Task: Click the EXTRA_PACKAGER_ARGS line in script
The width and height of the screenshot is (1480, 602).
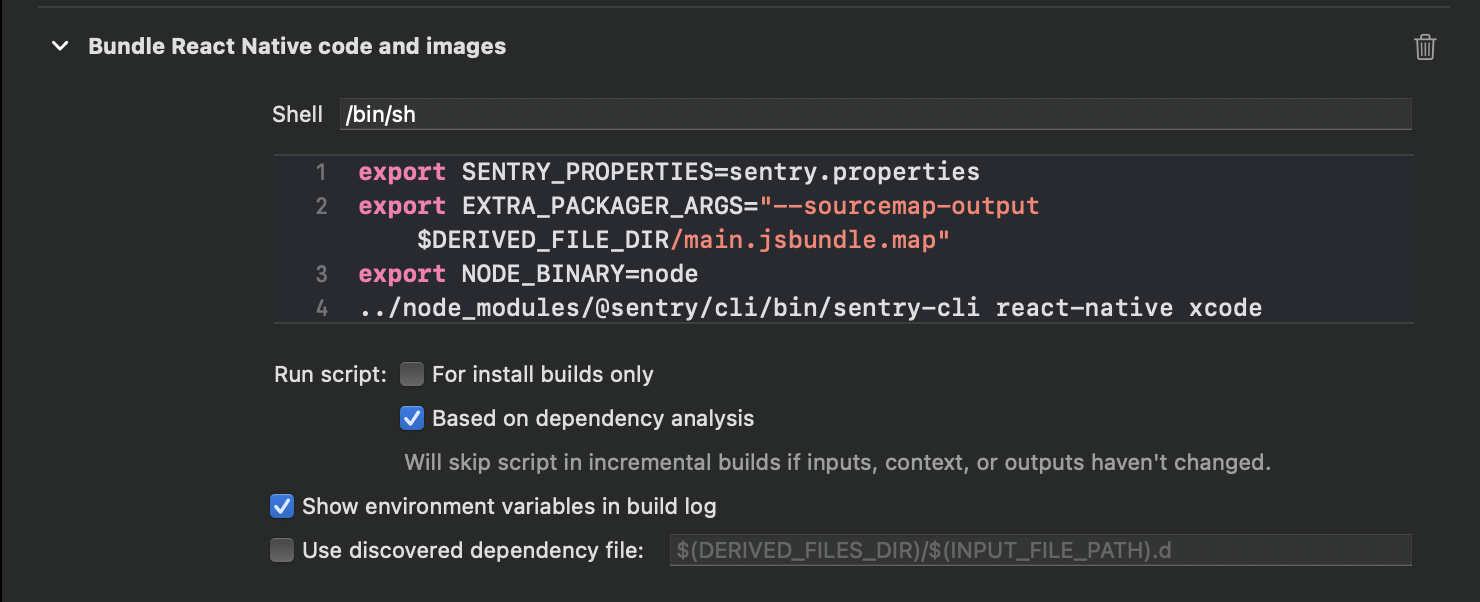Action: (699, 206)
